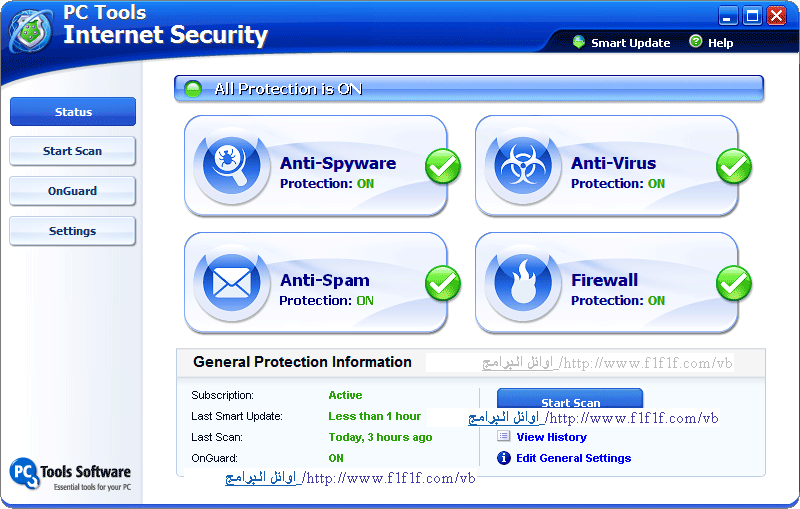Select Start Scan in the left sidebar

(73, 151)
